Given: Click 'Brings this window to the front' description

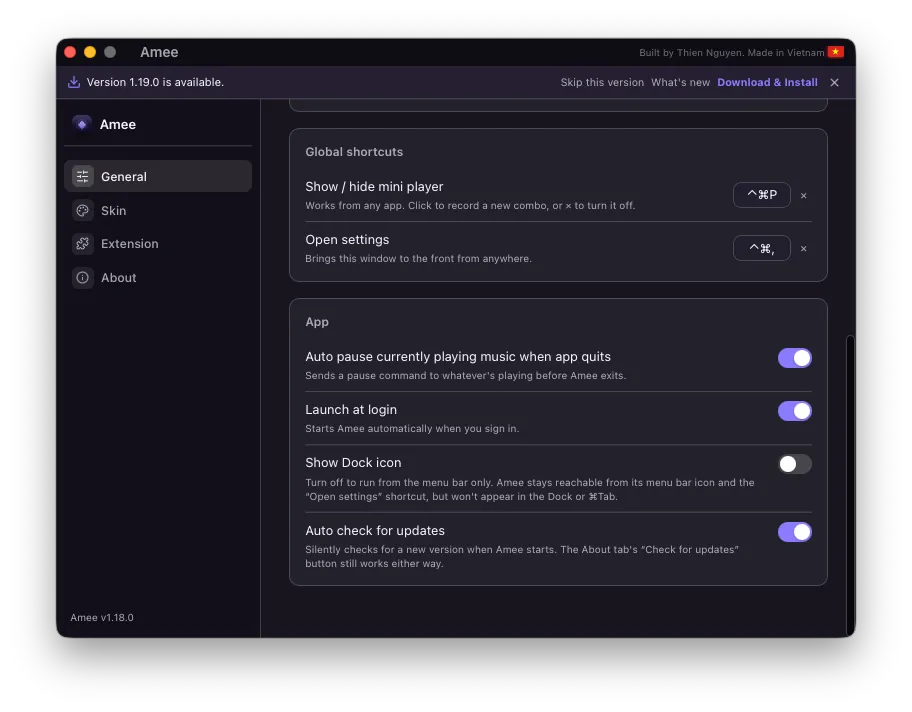Looking at the screenshot, I should pos(418,258).
